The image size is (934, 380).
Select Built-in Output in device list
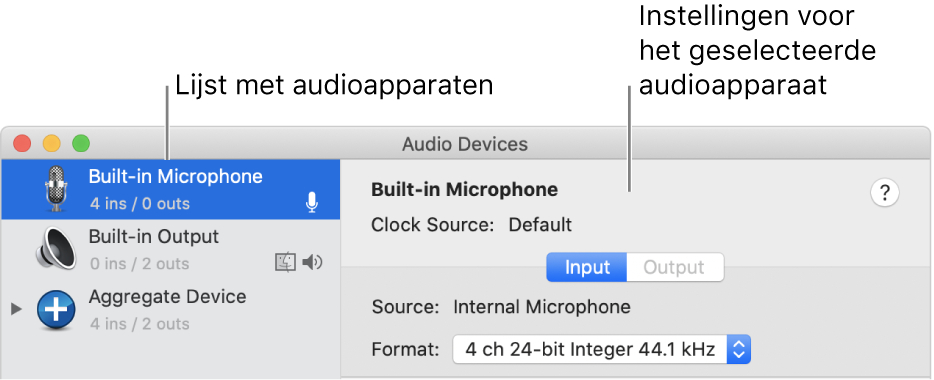171,250
